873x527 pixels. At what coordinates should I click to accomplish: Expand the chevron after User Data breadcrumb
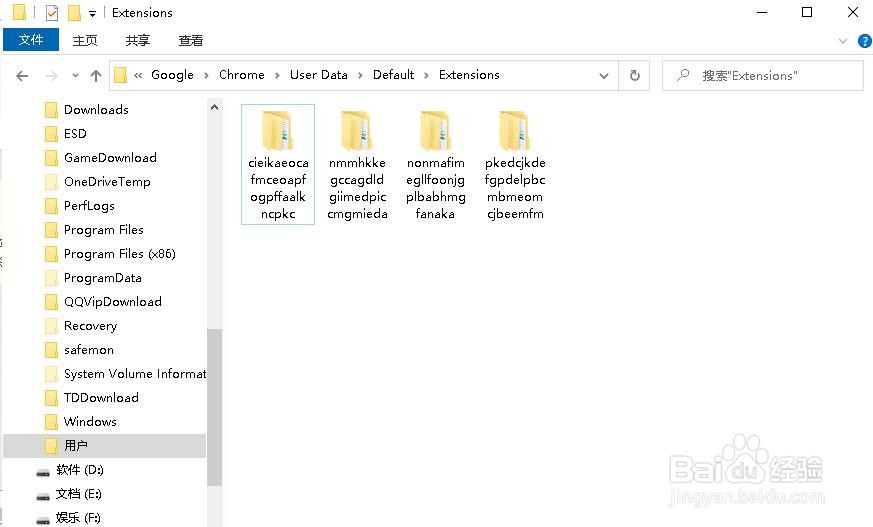360,75
